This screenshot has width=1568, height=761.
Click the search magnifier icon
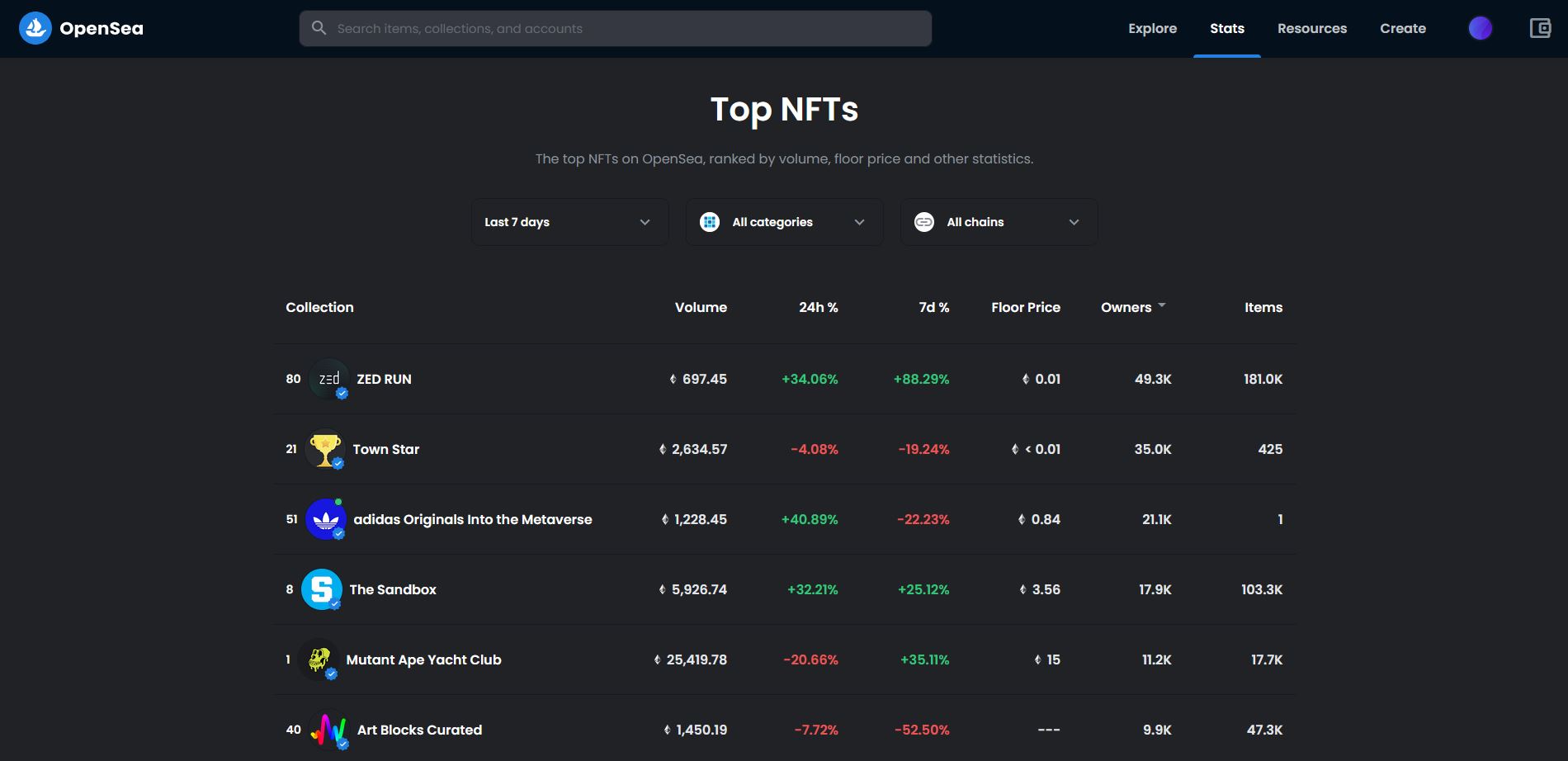point(319,28)
